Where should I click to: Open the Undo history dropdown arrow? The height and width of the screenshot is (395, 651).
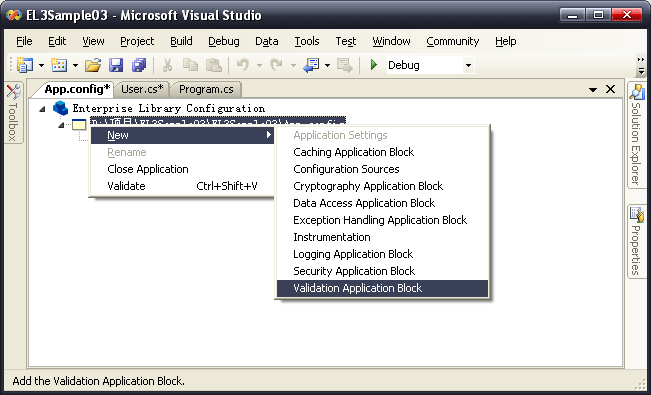point(259,65)
